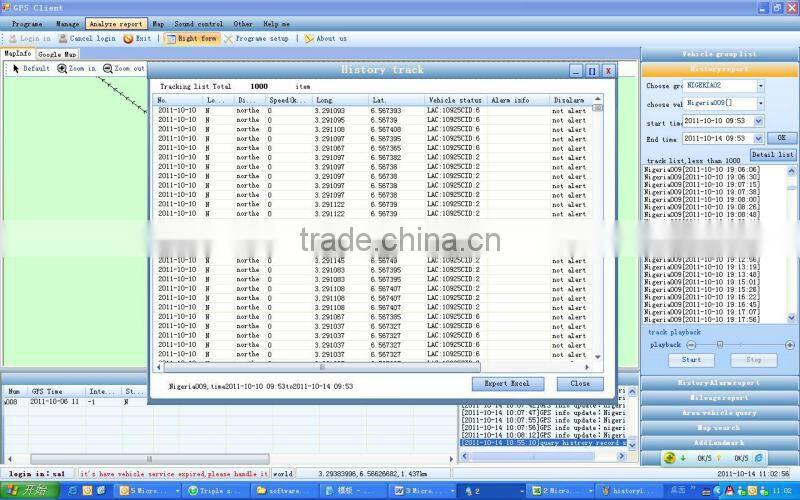Sort by the Long. column header
This screenshot has height=500, width=800.
(x=340, y=101)
